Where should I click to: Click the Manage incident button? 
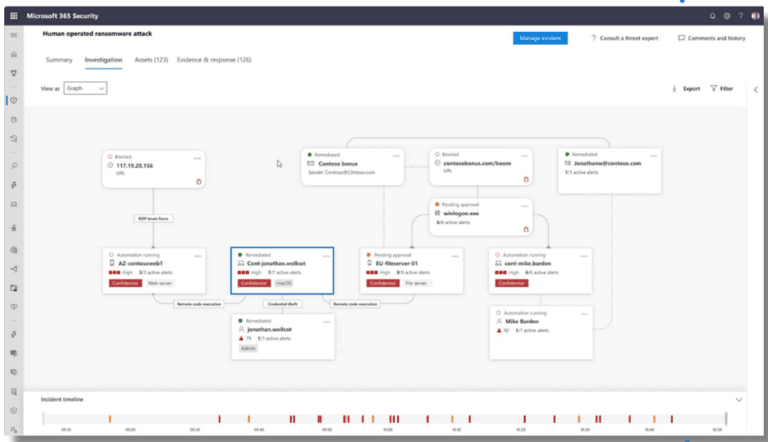coord(540,38)
